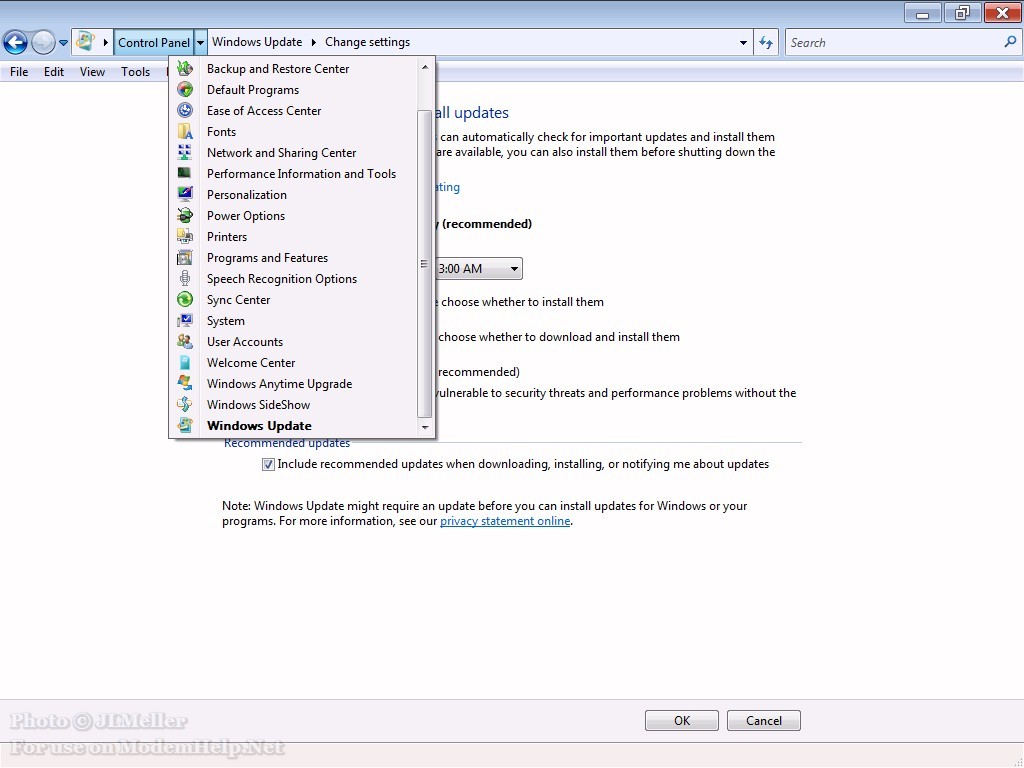The height and width of the screenshot is (768, 1024).
Task: Click the Network and Sharing Center icon
Action: pos(185,152)
